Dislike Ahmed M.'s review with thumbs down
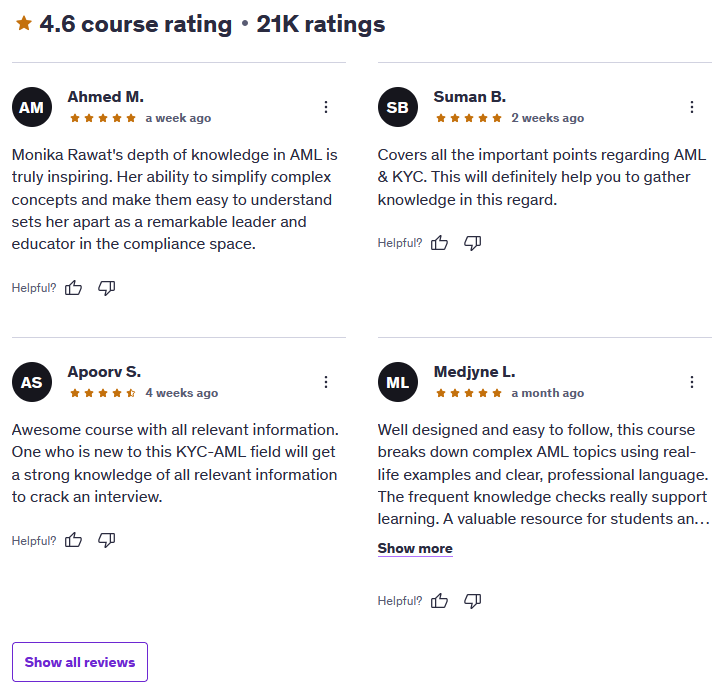 [106, 288]
